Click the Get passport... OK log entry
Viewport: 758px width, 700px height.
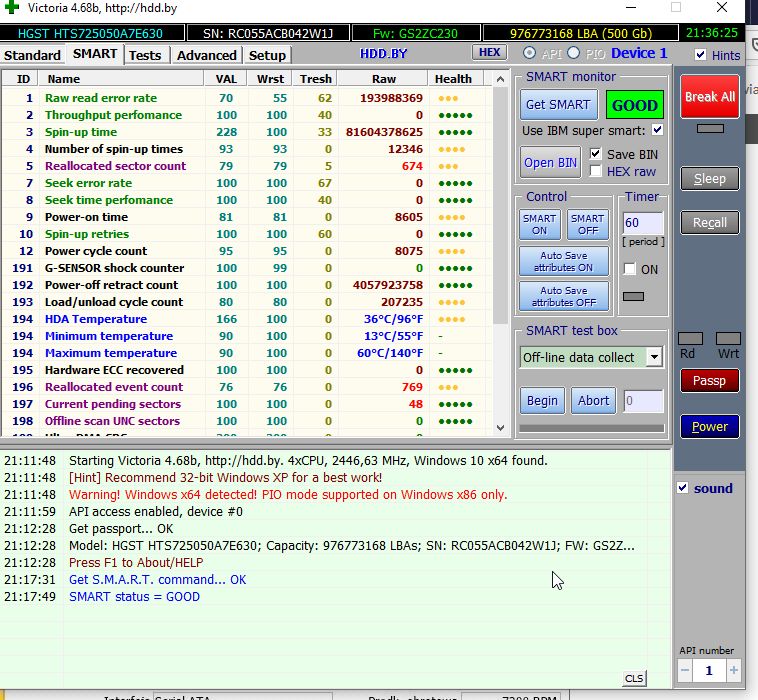tap(121, 528)
